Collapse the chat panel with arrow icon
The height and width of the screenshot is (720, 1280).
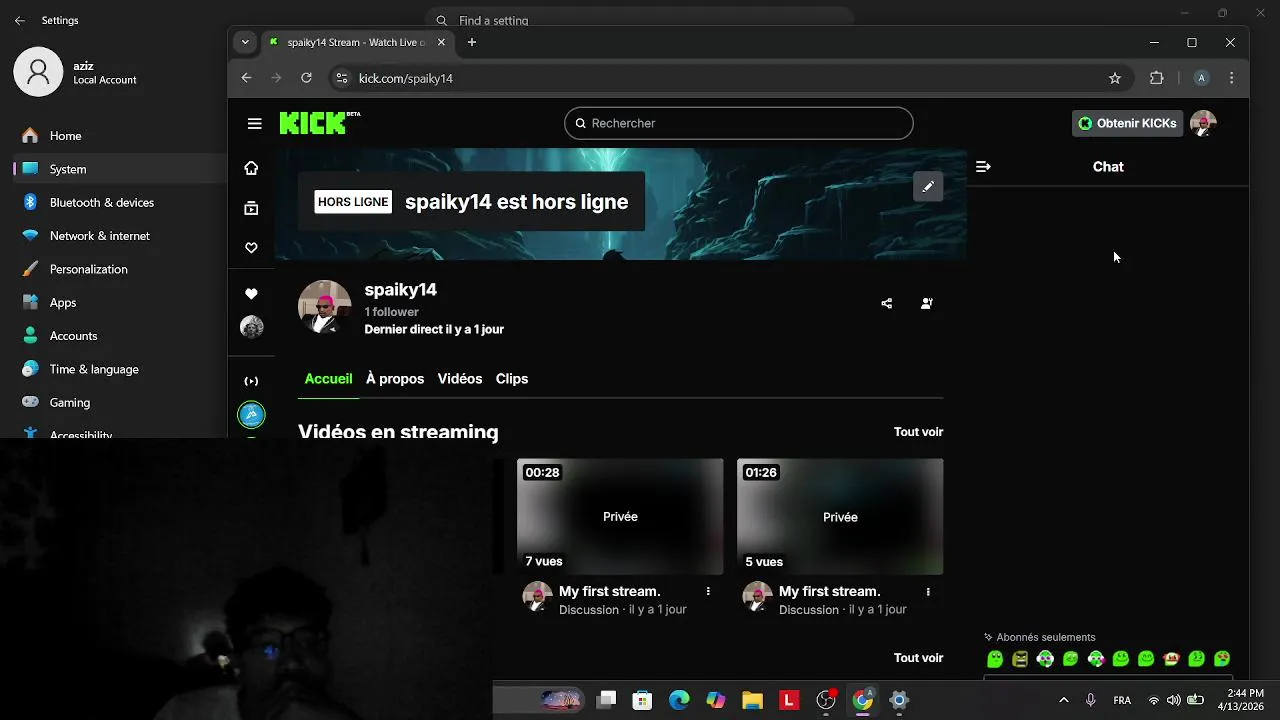pos(983,167)
